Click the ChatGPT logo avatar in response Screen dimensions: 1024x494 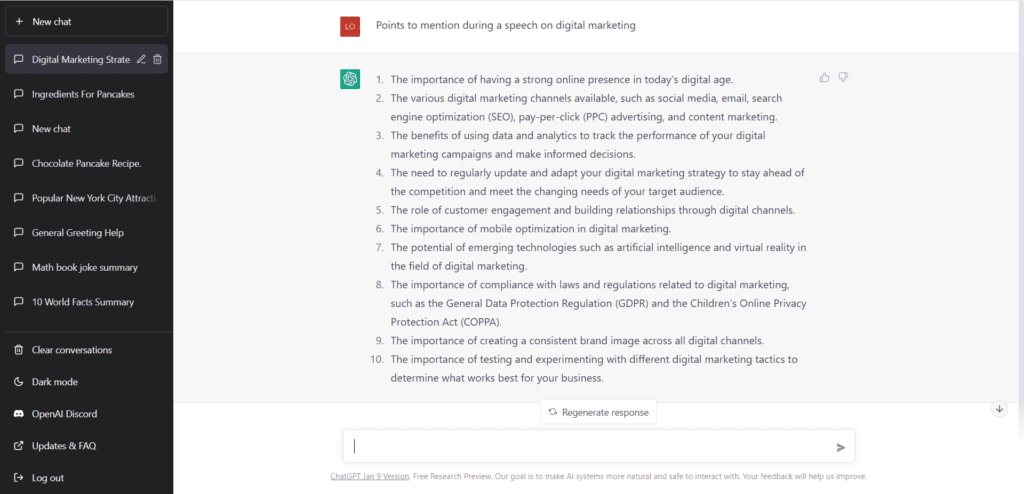(350, 80)
